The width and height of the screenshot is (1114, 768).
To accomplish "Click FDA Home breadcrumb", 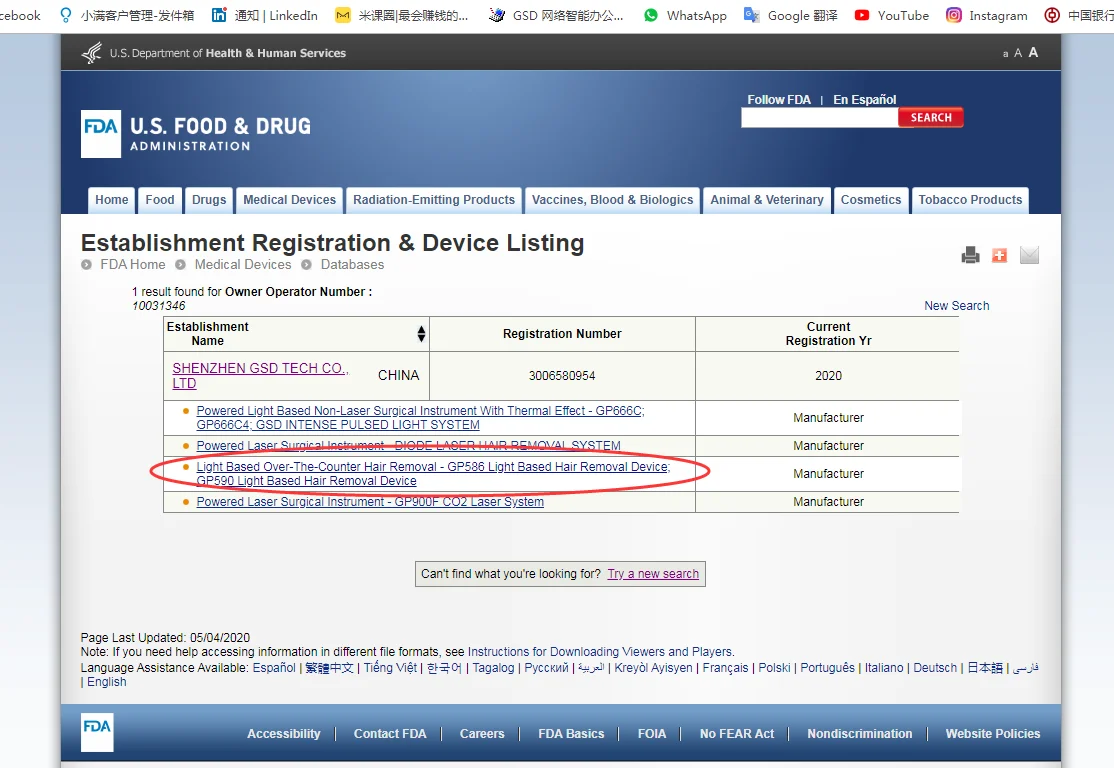I will coord(132,264).
